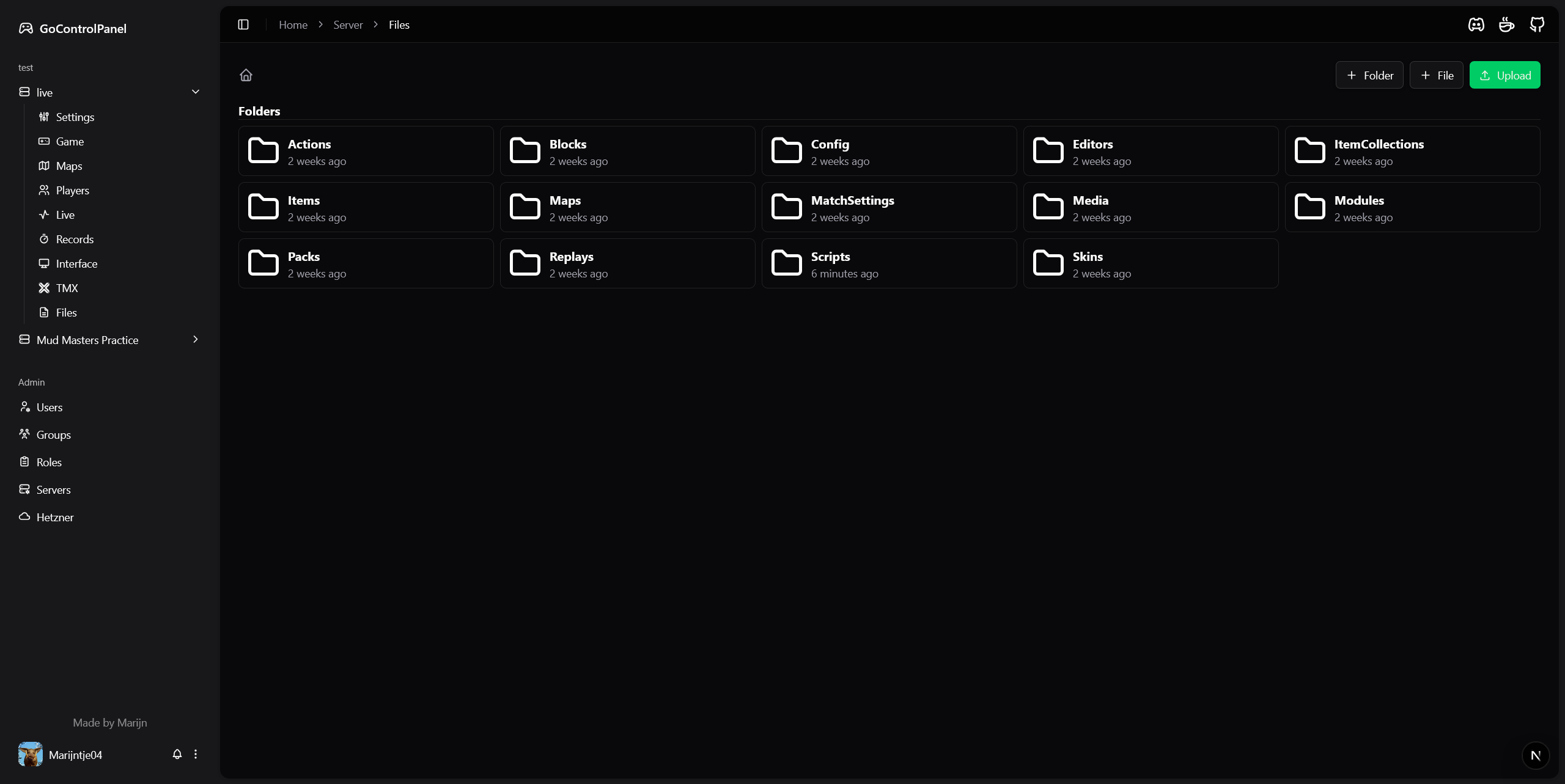Expand Mud Masters Practice server
The width and height of the screenshot is (1565, 784).
point(196,339)
